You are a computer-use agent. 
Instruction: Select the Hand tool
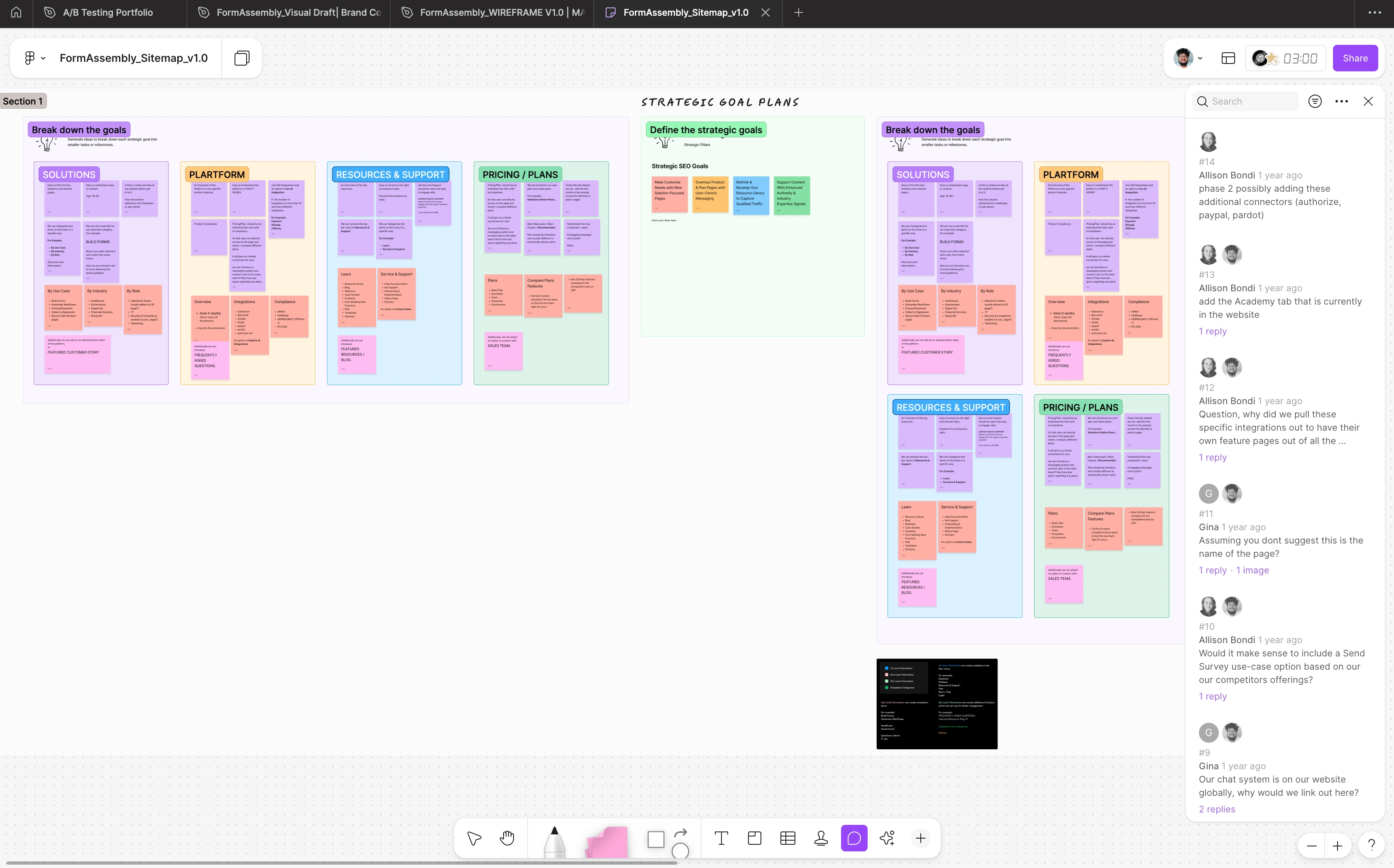pyautogui.click(x=506, y=838)
